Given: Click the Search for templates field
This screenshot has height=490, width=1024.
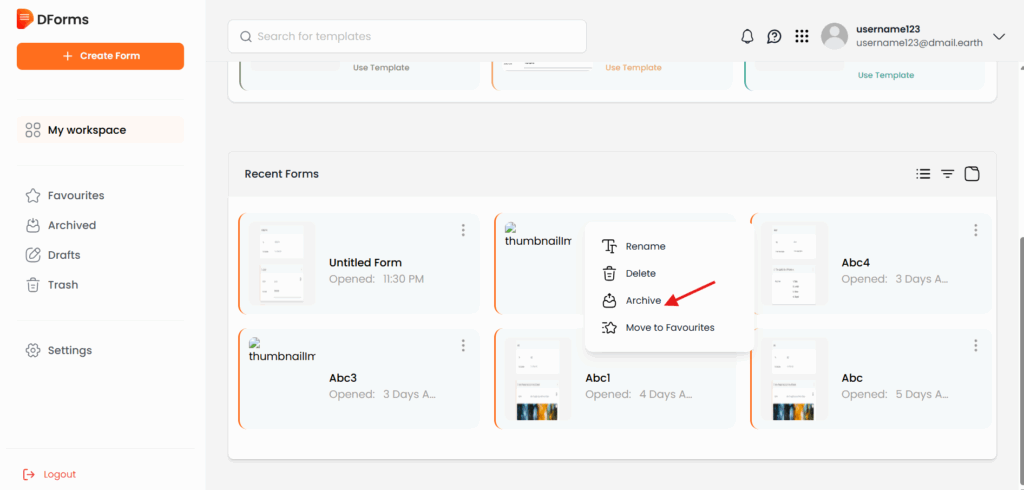Looking at the screenshot, I should 407,36.
